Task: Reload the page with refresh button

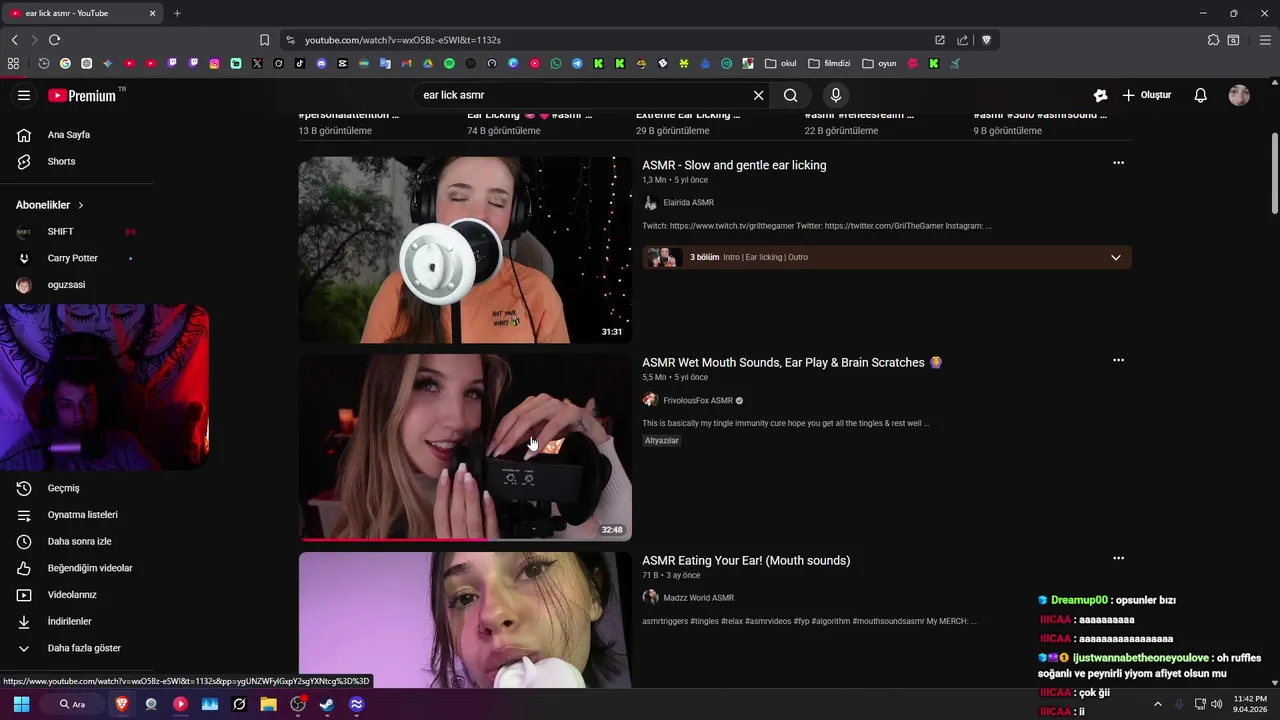Action: point(54,40)
